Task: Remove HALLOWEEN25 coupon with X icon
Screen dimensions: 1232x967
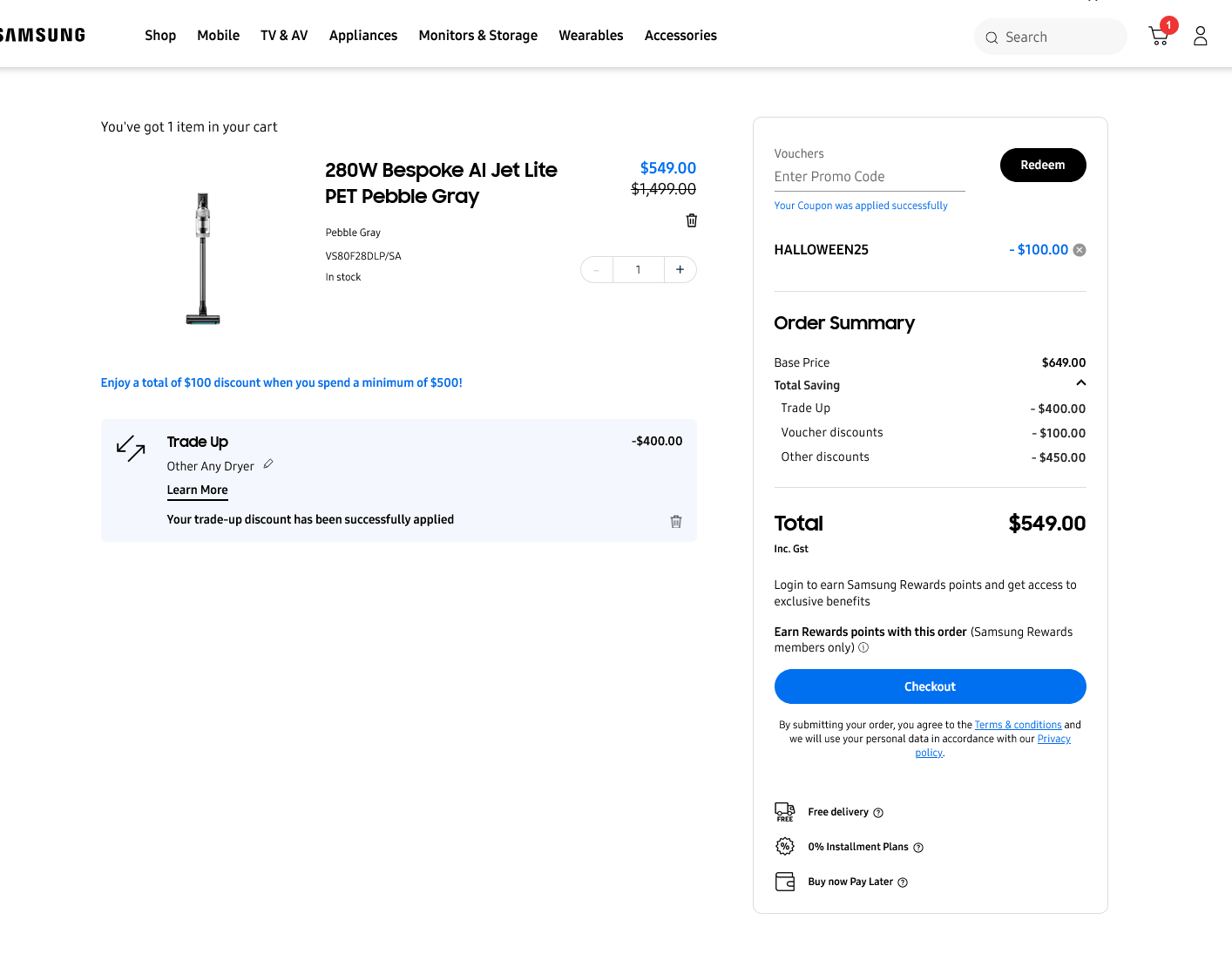Action: pyautogui.click(x=1080, y=250)
